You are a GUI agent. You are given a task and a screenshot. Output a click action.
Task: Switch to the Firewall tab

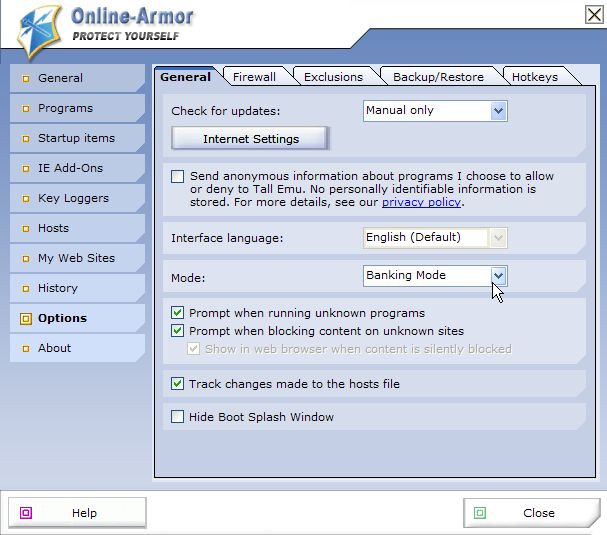point(254,77)
